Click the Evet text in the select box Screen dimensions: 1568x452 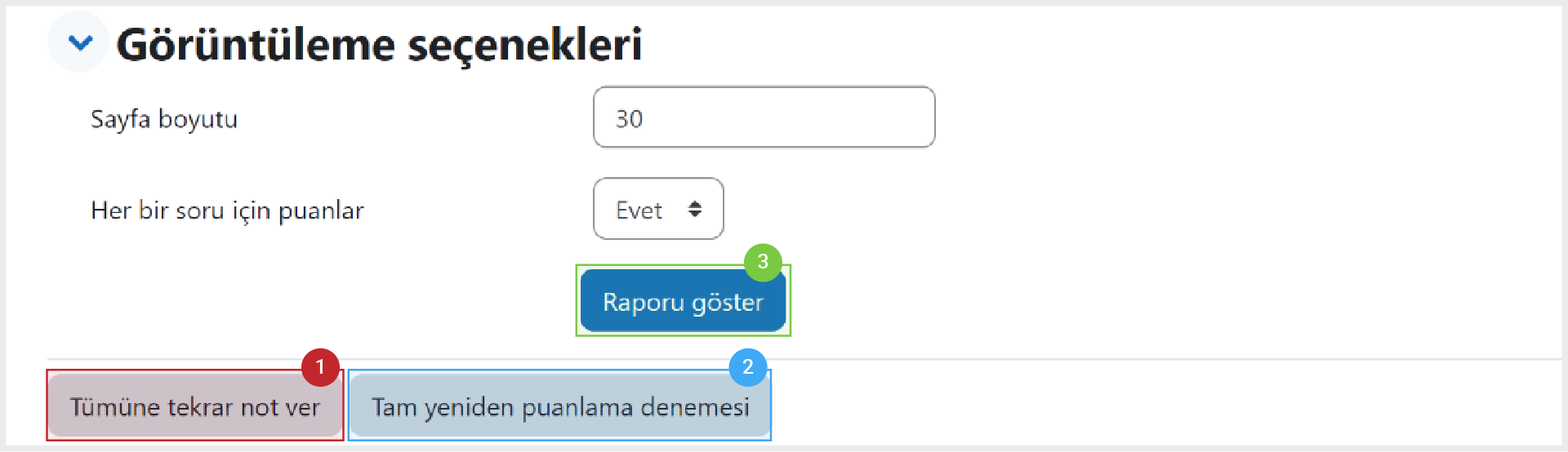[x=639, y=210]
